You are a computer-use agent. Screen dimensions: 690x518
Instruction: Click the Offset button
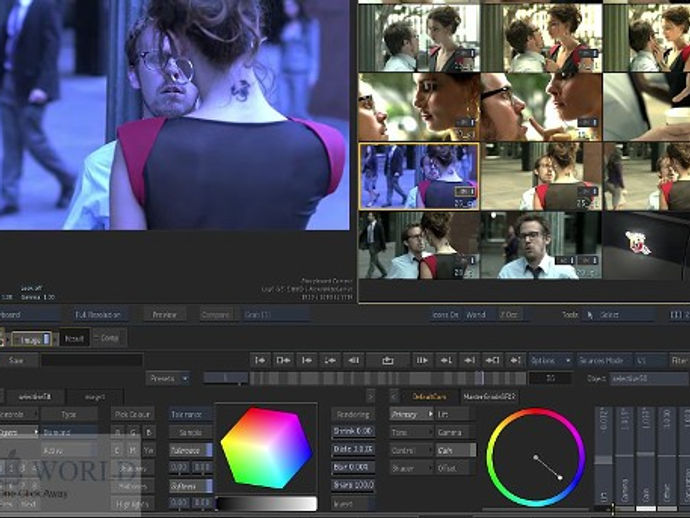pyautogui.click(x=456, y=469)
